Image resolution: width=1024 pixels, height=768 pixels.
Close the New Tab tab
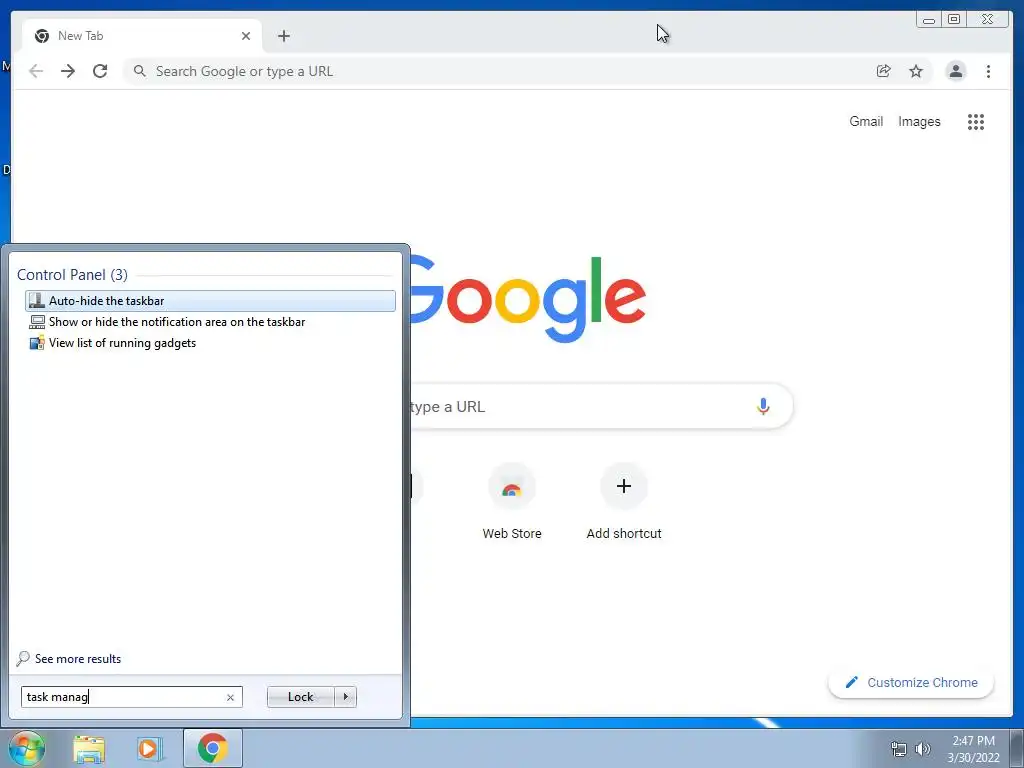click(246, 36)
